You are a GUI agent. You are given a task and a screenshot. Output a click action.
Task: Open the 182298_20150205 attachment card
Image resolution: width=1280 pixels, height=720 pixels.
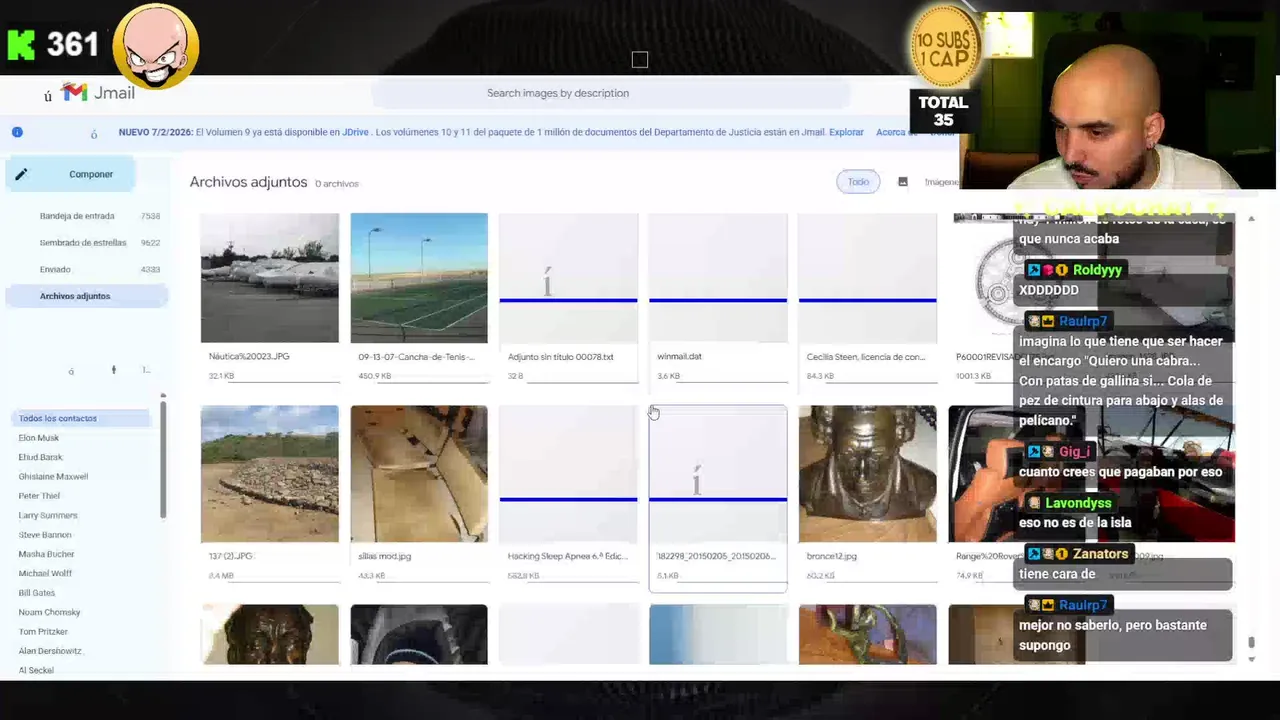718,498
